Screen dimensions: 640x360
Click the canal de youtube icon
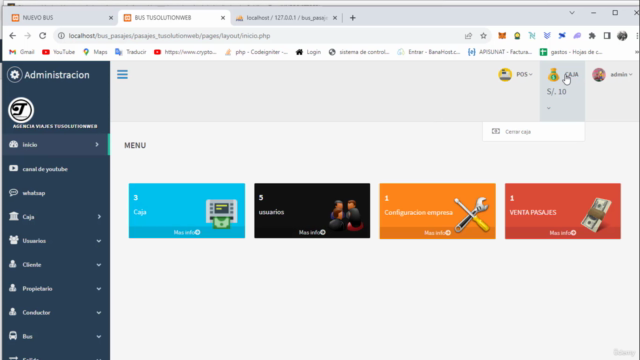[x=13, y=168]
